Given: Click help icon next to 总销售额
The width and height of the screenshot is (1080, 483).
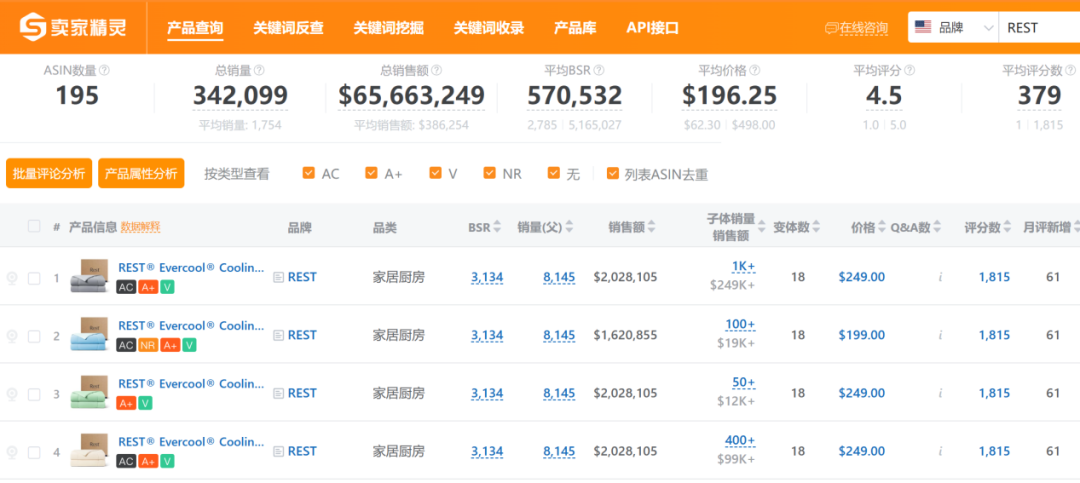Looking at the screenshot, I should (x=436, y=70).
